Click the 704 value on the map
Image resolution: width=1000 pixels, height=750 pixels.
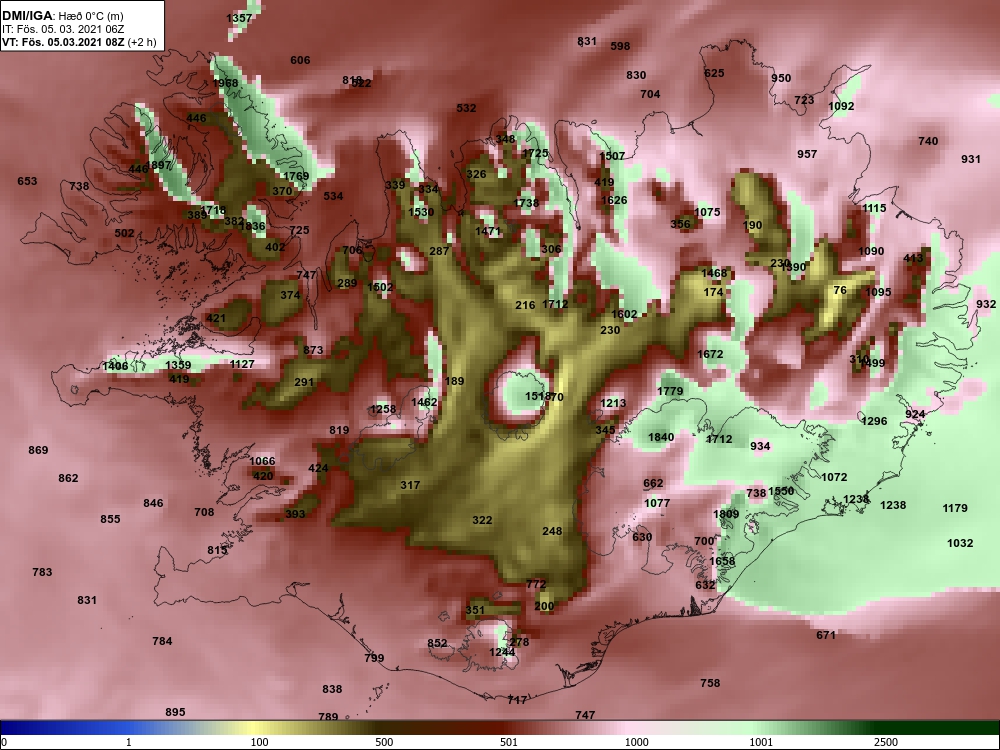[x=650, y=94]
